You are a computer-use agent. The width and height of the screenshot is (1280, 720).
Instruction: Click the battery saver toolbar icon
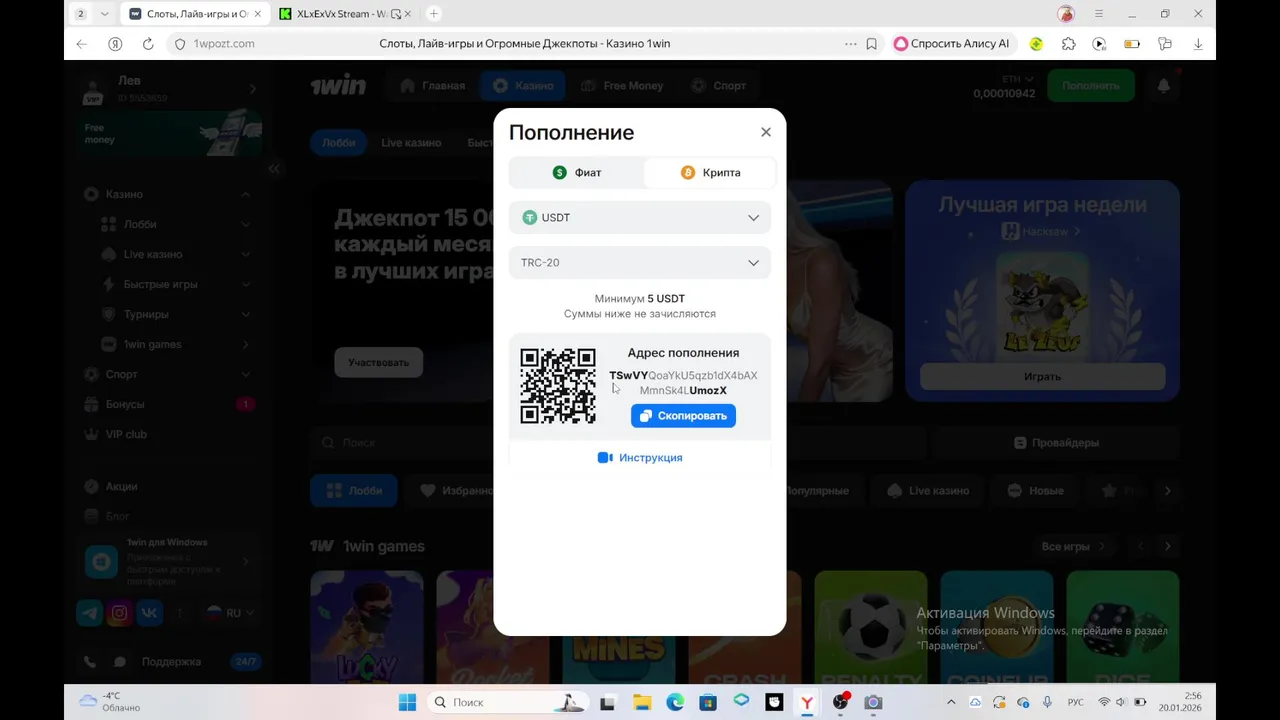1132,44
